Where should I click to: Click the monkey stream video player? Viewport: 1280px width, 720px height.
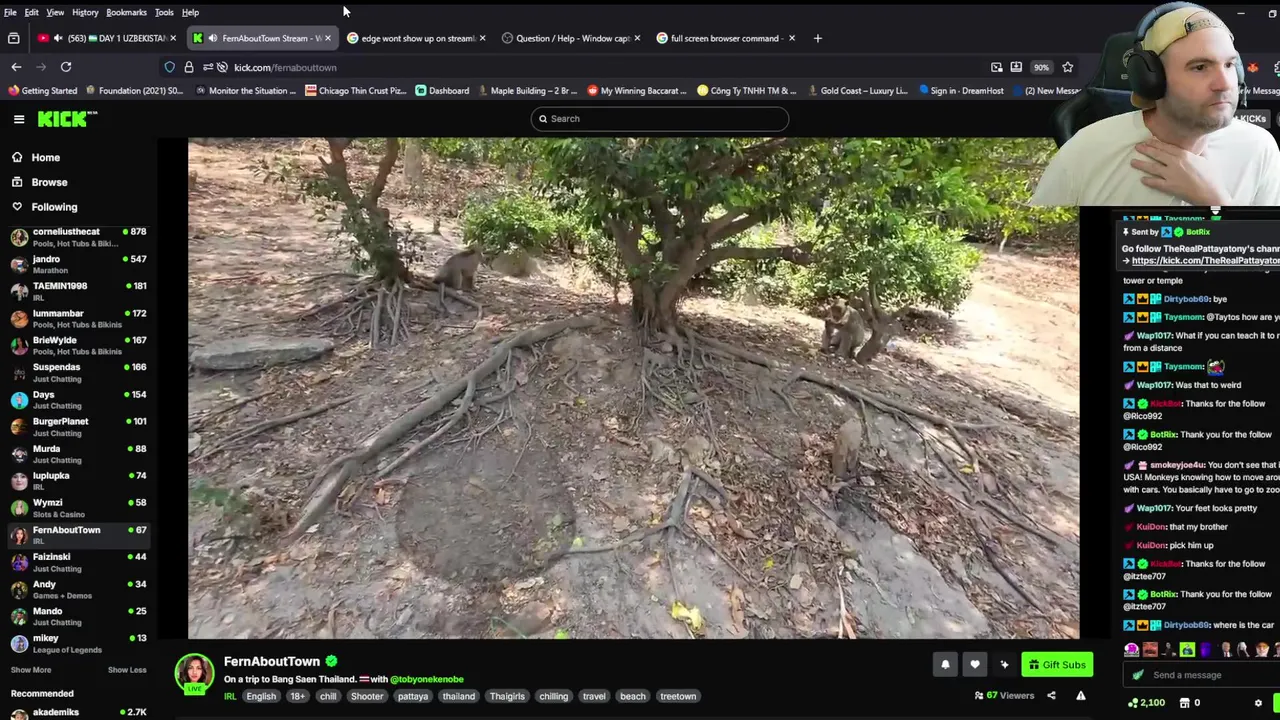[633, 388]
